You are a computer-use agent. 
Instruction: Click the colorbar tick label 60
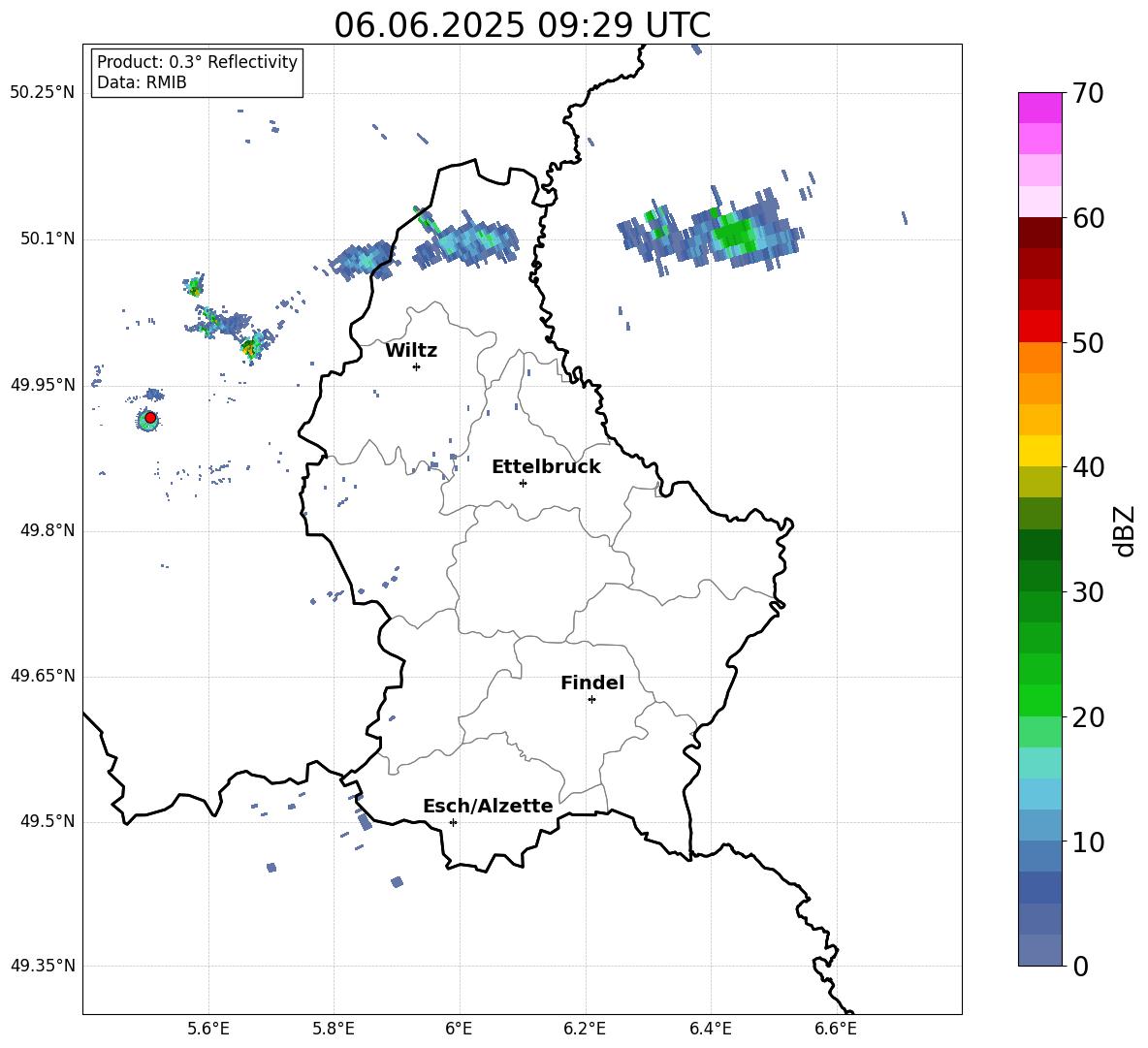[x=1088, y=218]
